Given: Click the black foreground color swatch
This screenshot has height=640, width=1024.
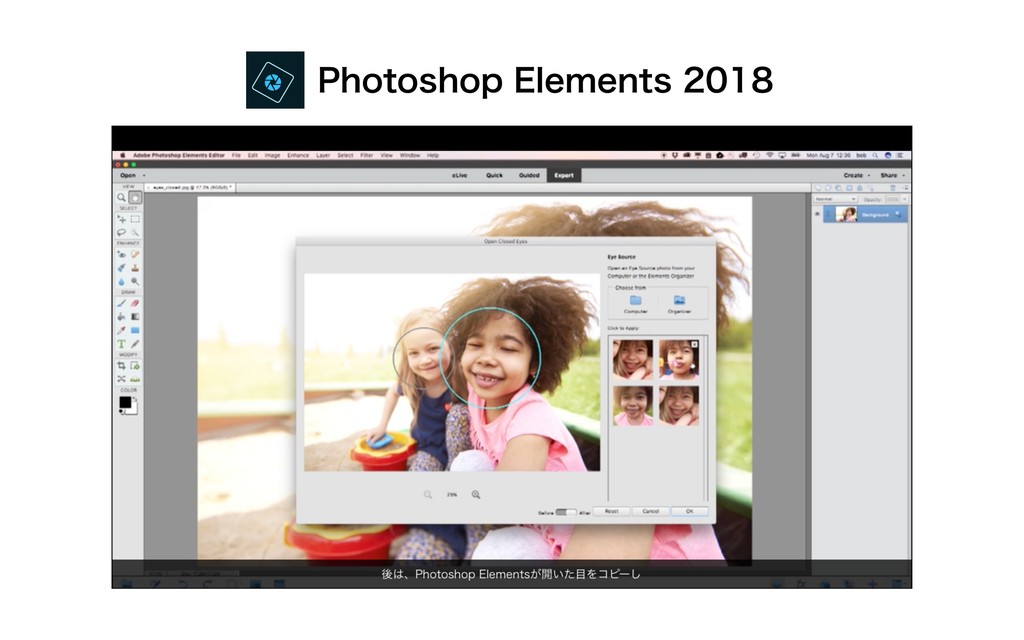Looking at the screenshot, I should click(x=125, y=402).
